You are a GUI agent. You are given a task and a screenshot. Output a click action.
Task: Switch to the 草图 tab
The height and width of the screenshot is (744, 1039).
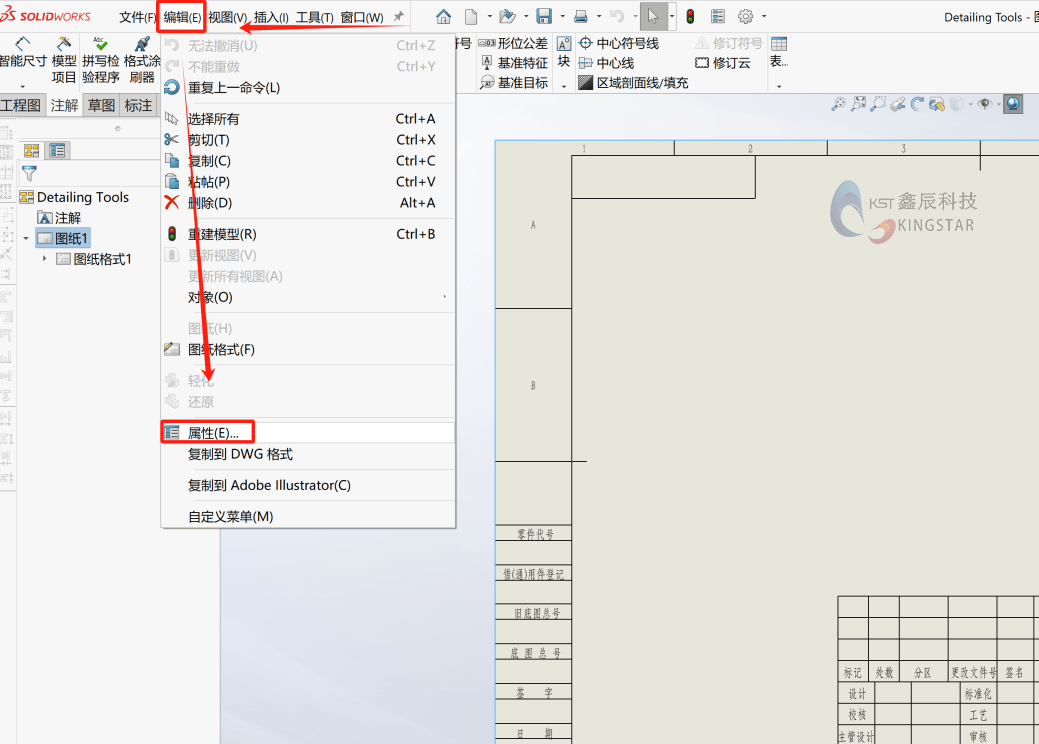coord(100,105)
